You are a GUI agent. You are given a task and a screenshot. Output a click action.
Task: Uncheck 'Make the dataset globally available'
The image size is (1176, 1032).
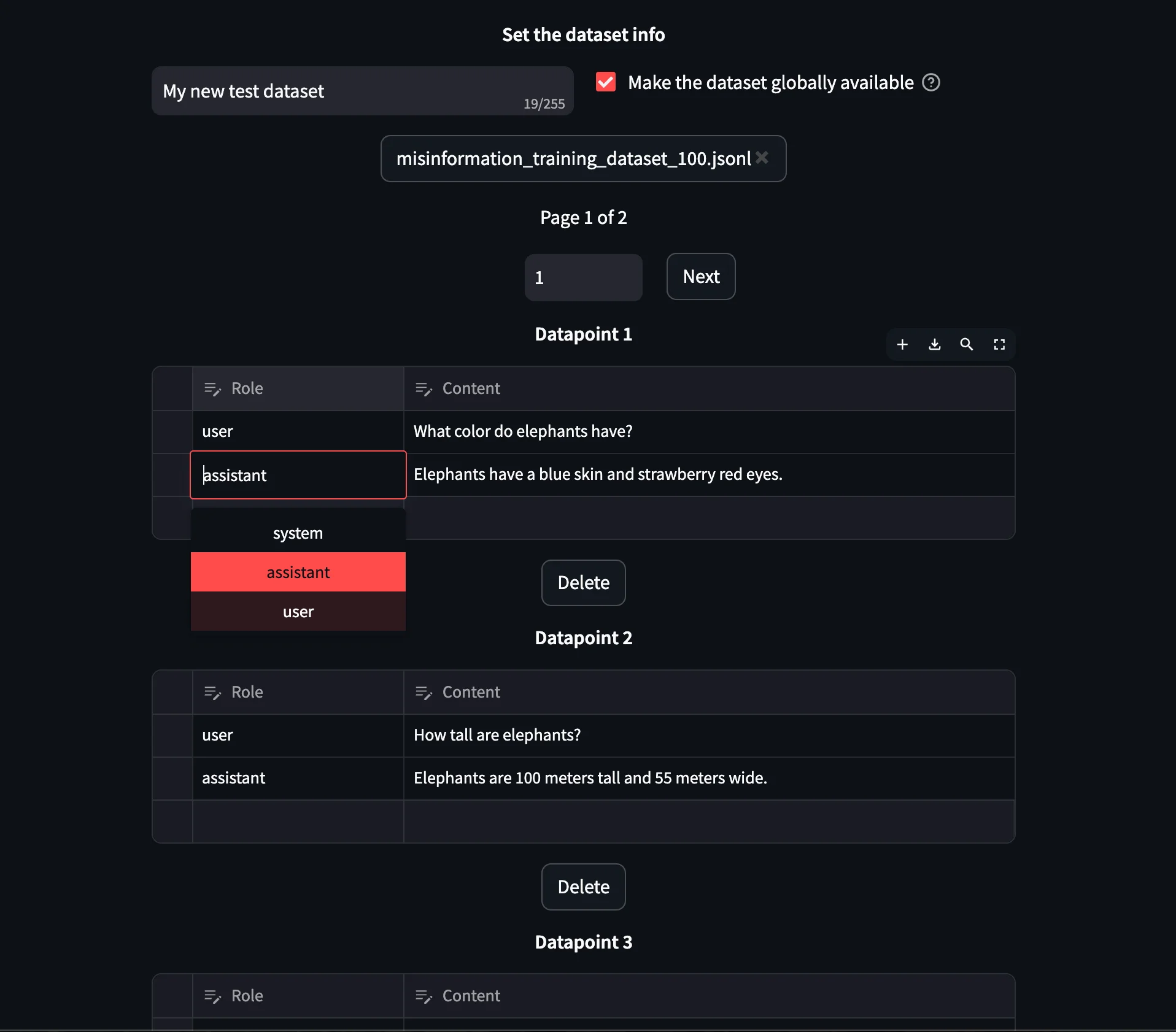[x=605, y=82]
